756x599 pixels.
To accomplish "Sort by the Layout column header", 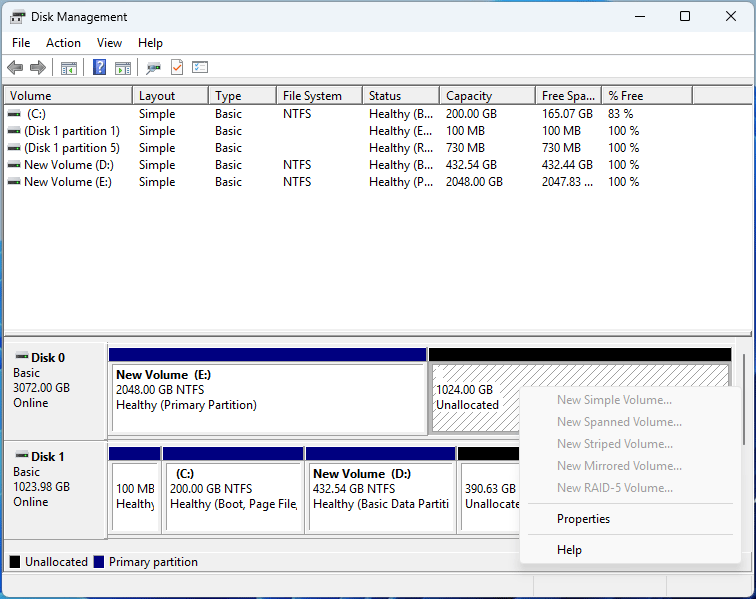I will pyautogui.click(x=171, y=95).
